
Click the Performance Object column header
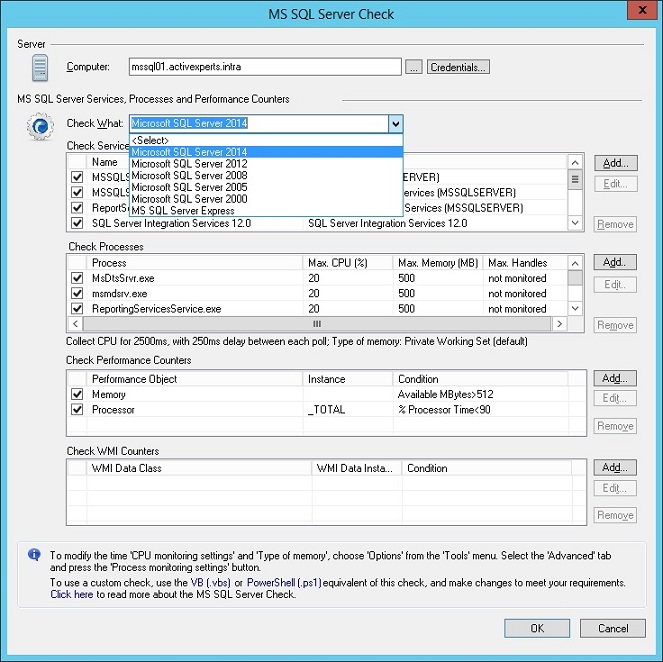tap(195, 379)
